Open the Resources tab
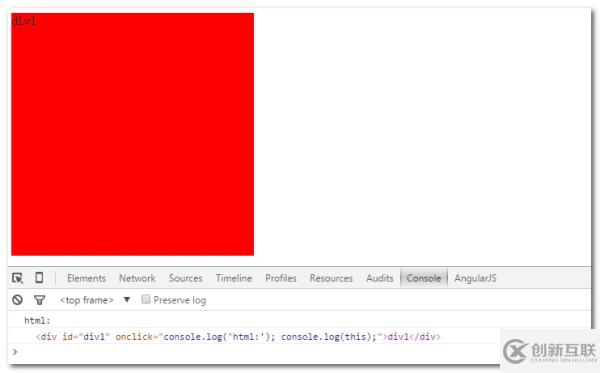This screenshot has width=600, height=373. click(331, 278)
